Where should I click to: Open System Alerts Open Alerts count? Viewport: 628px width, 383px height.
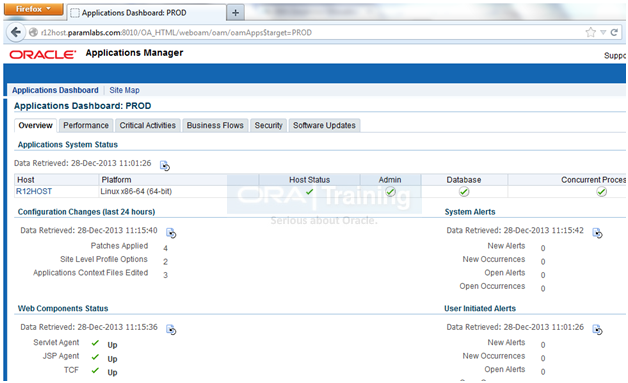pos(543,275)
